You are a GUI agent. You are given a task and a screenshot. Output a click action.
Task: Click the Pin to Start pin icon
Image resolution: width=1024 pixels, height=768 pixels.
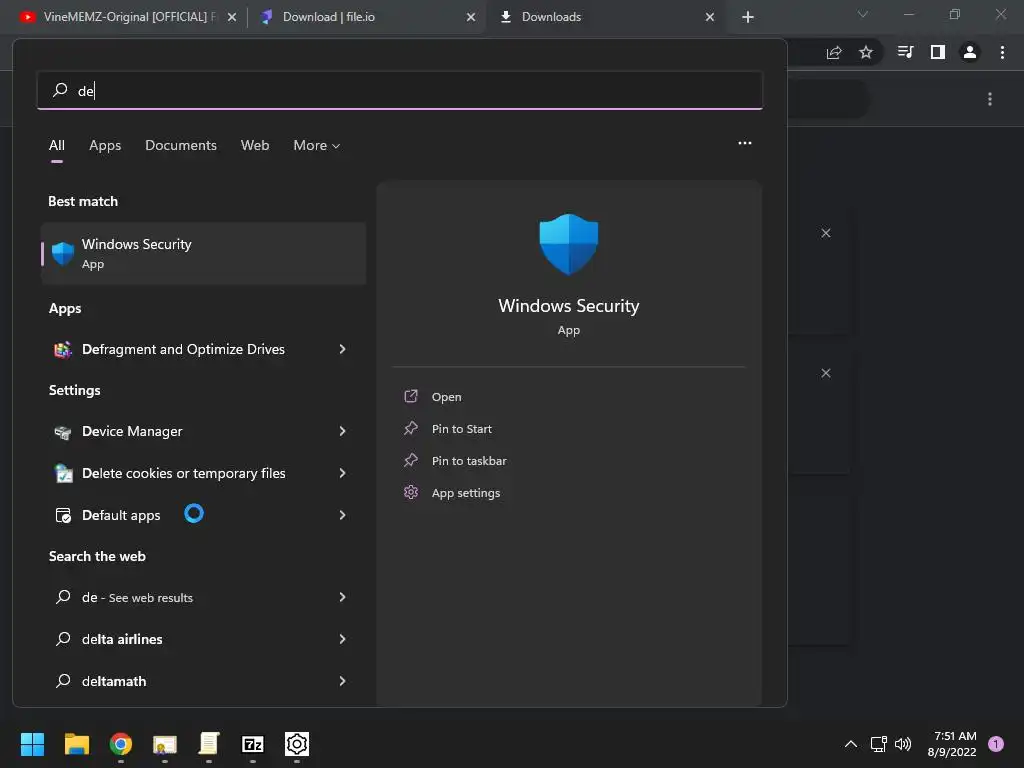point(411,428)
